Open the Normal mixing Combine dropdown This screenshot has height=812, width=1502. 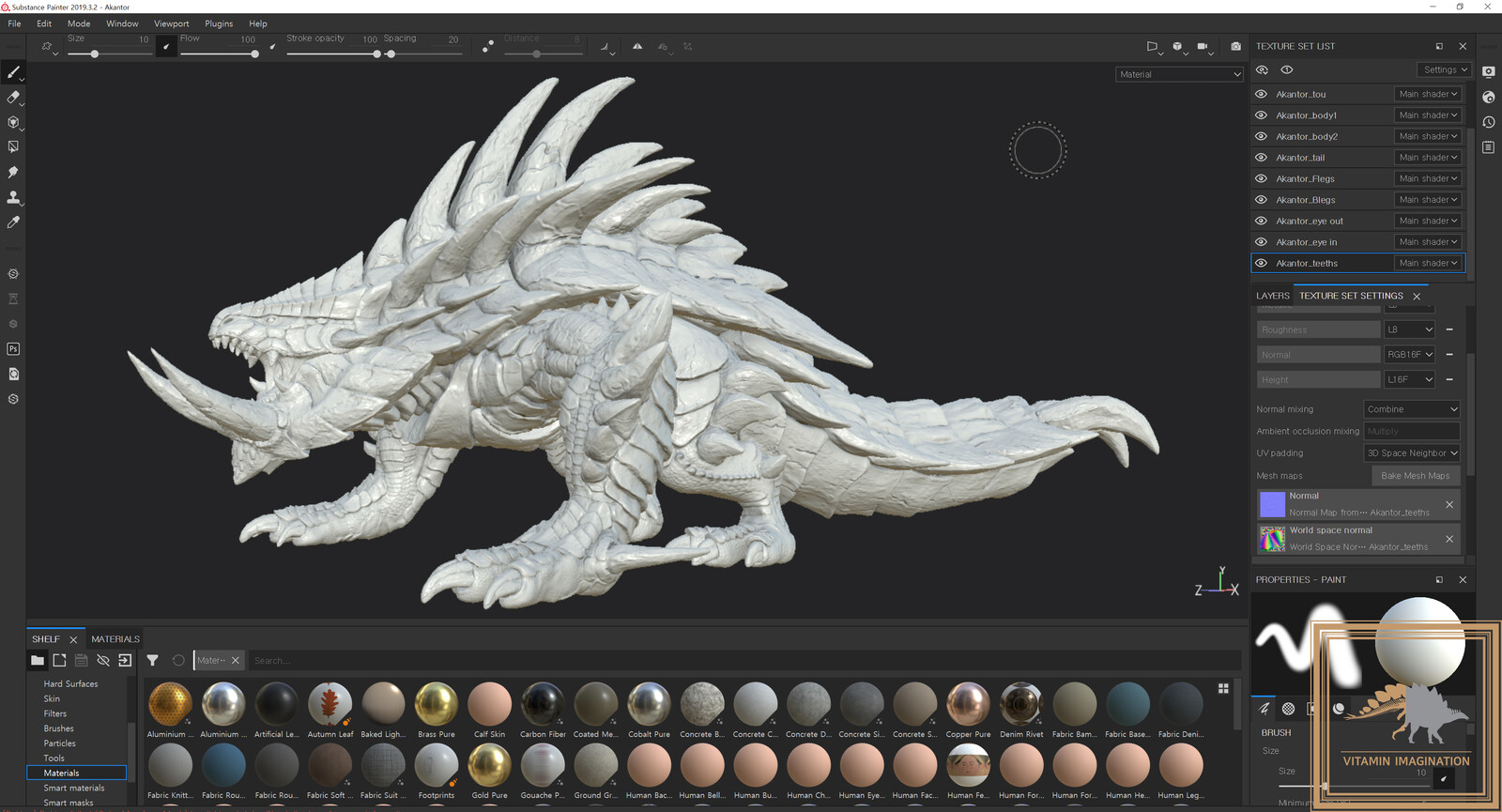[1412, 409]
